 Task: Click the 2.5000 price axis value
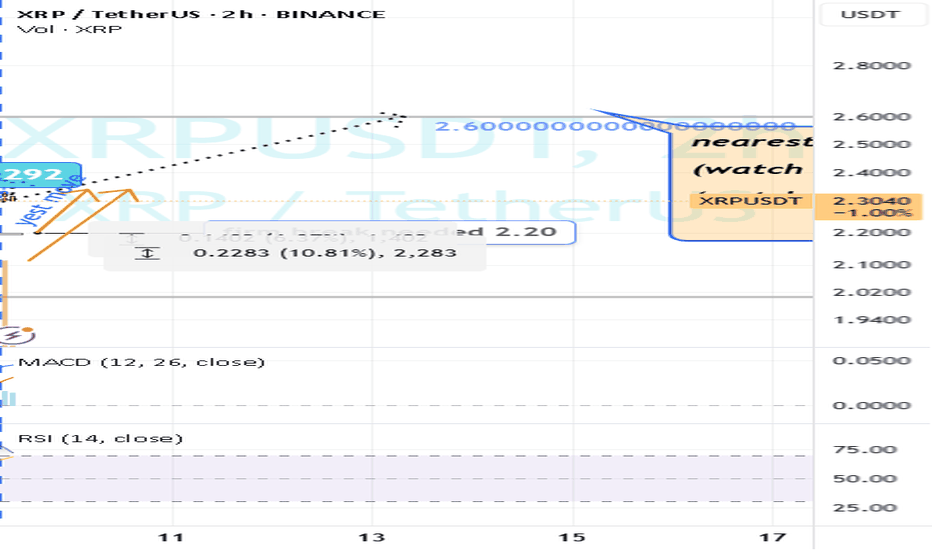pyautogui.click(x=871, y=144)
